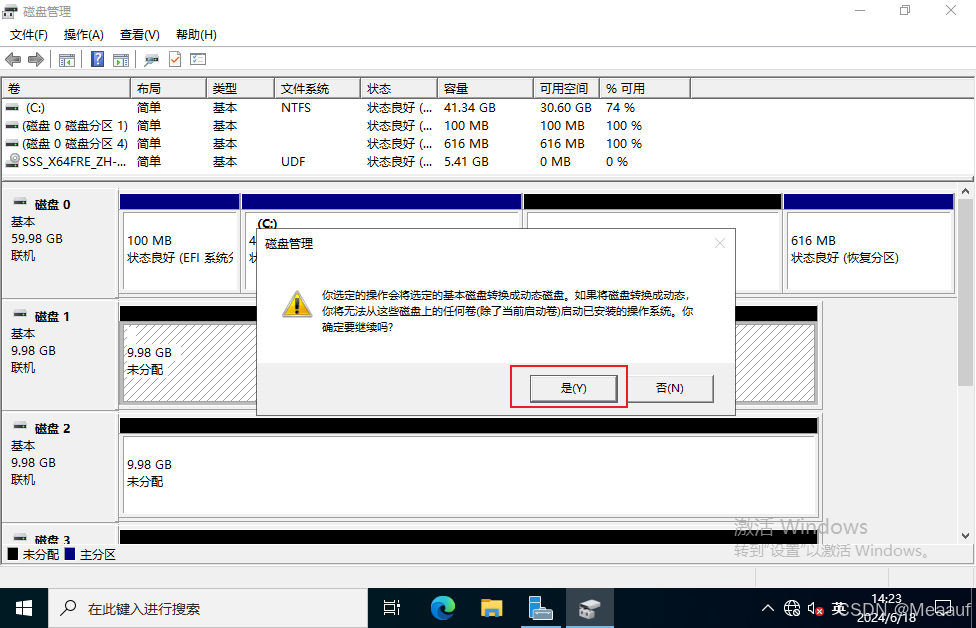
Task: Open the 帮助(H) menu
Action: point(196,35)
